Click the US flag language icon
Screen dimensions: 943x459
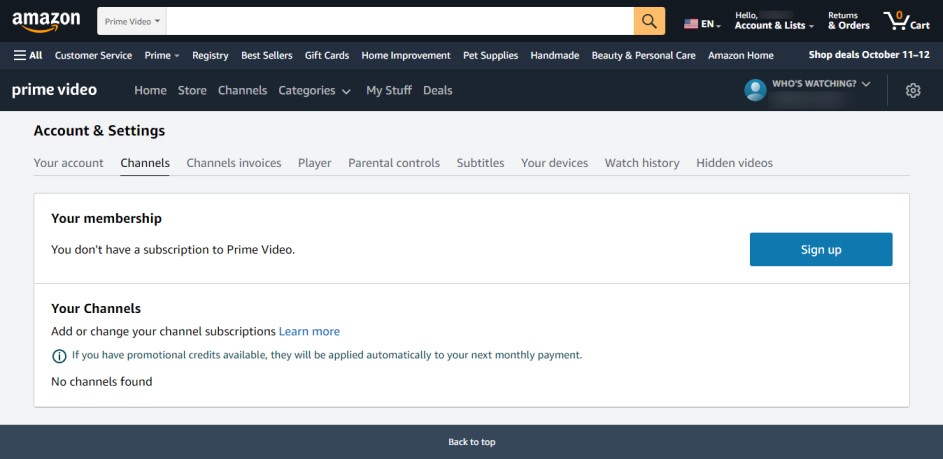[x=691, y=24]
